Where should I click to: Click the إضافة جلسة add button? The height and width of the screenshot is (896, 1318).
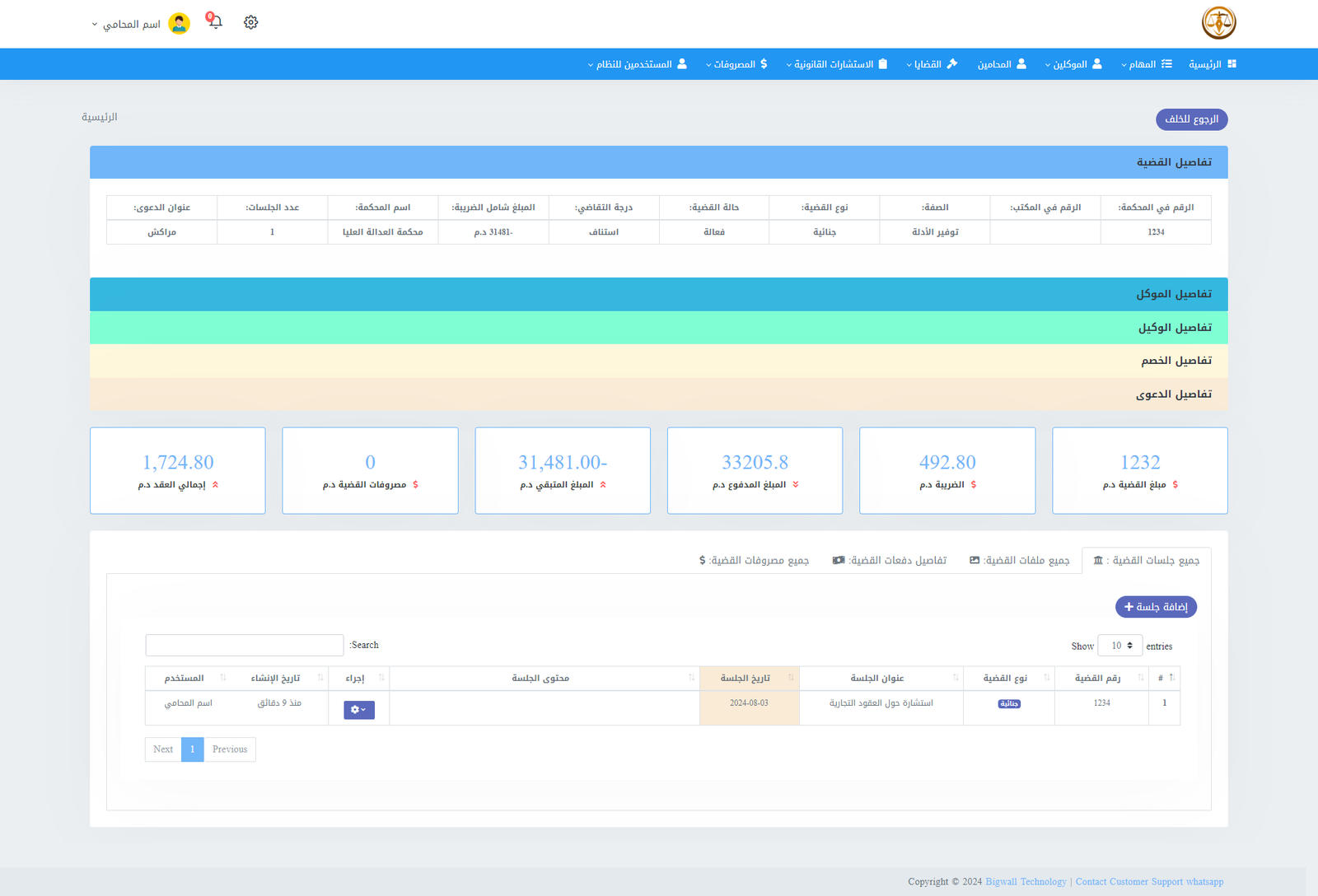pyautogui.click(x=1156, y=607)
